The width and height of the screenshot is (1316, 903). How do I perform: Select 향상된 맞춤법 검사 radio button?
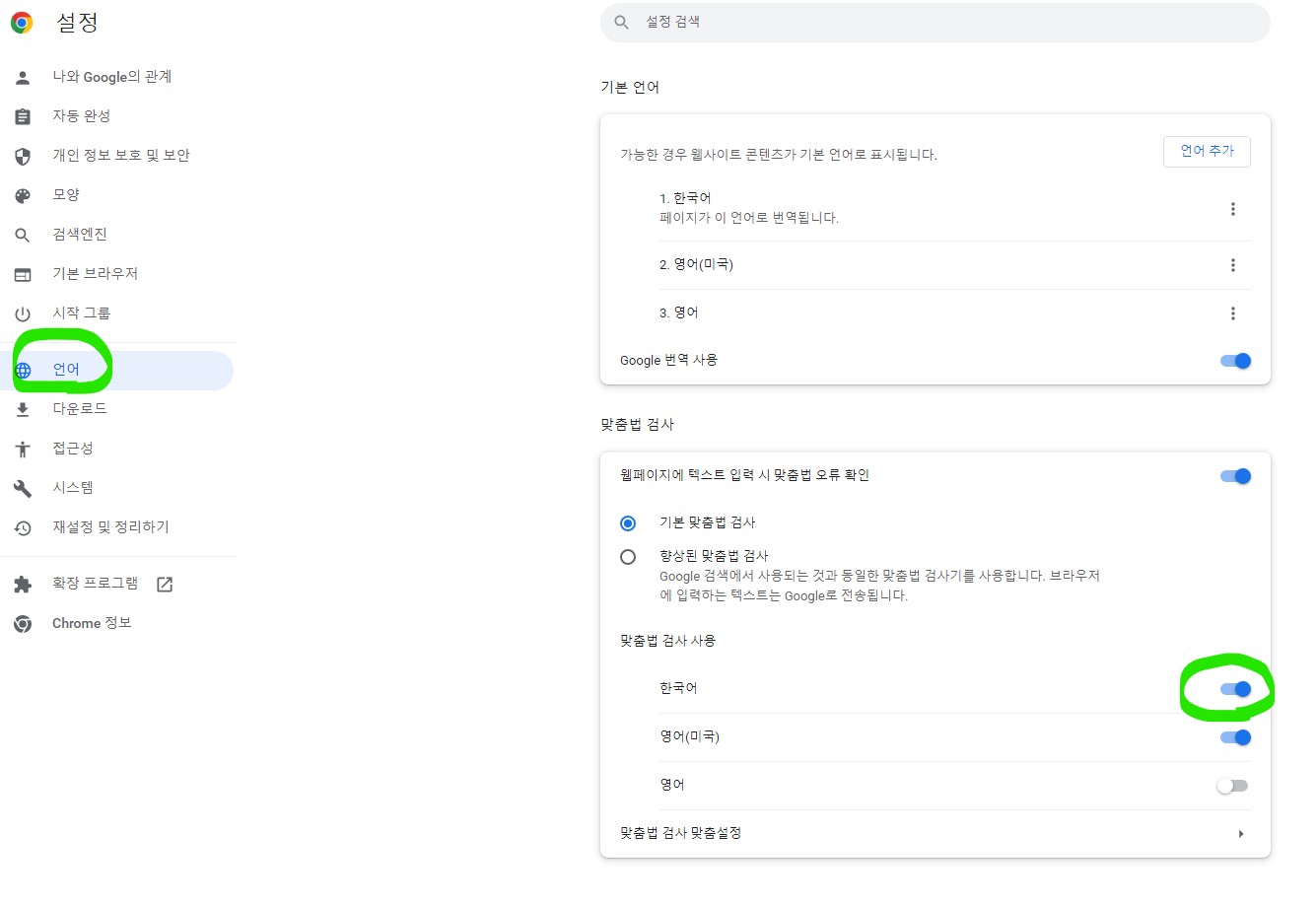pos(628,556)
